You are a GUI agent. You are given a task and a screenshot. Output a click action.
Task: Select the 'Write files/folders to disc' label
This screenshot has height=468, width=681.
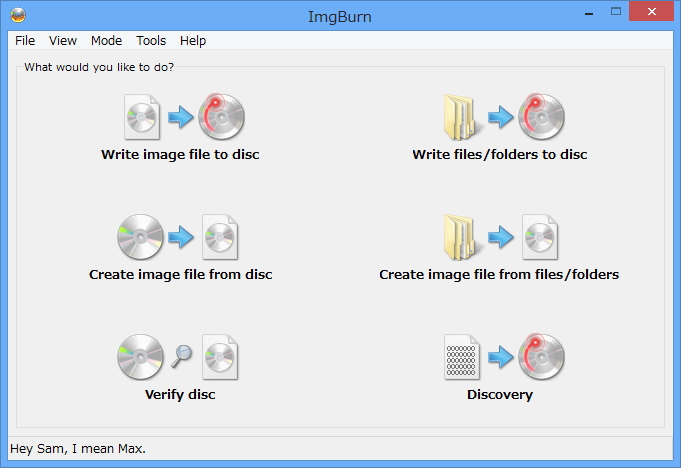pos(500,155)
